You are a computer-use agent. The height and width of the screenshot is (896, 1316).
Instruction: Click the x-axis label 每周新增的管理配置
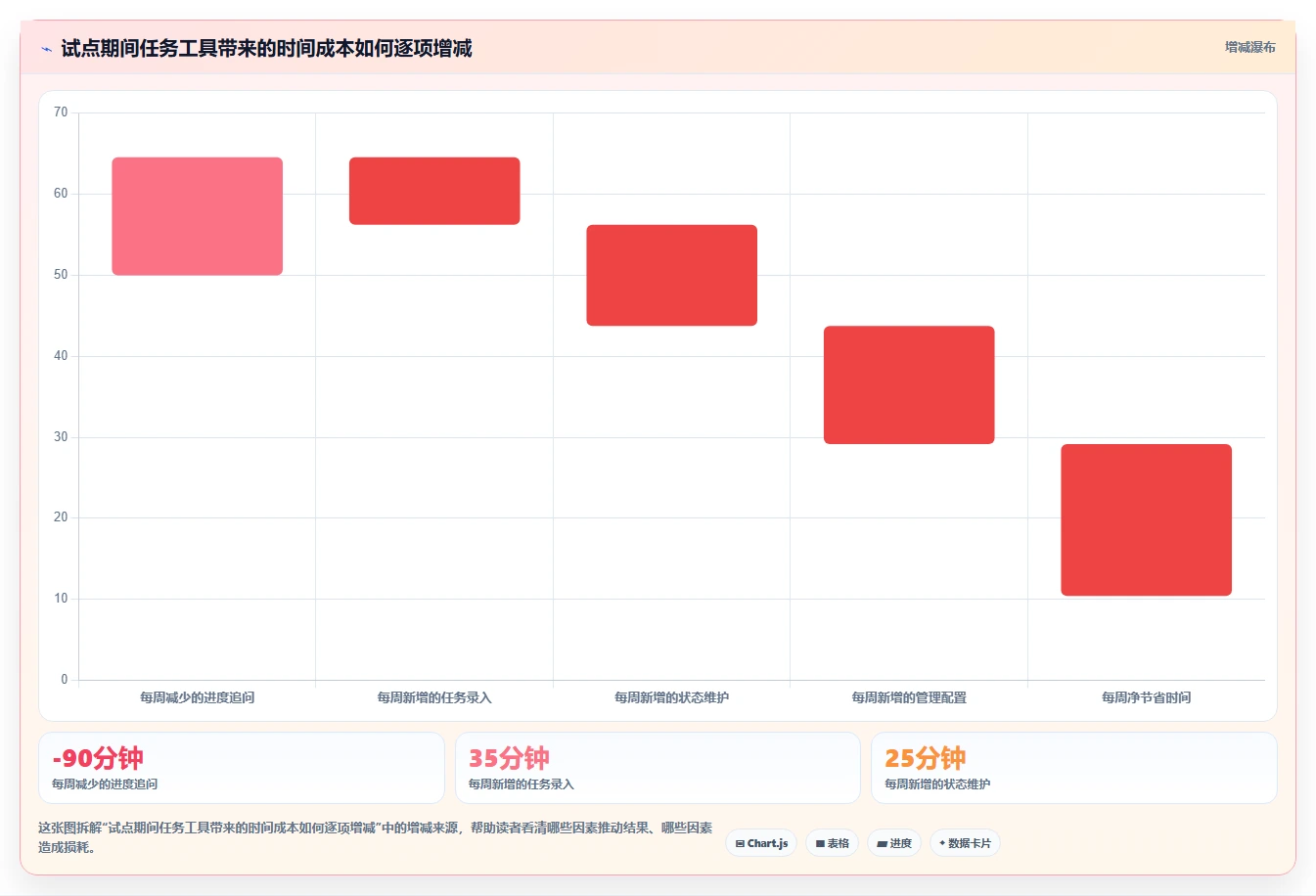[x=909, y=697]
